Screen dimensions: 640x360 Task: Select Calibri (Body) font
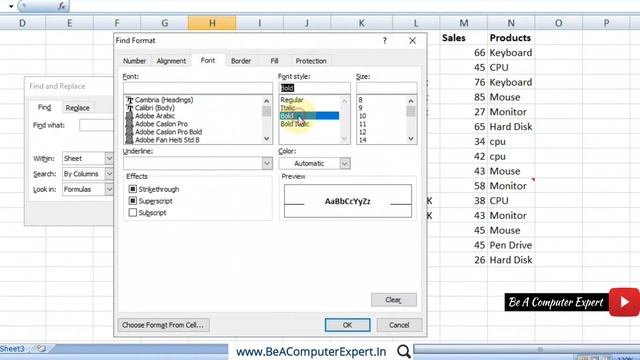[x=155, y=108]
